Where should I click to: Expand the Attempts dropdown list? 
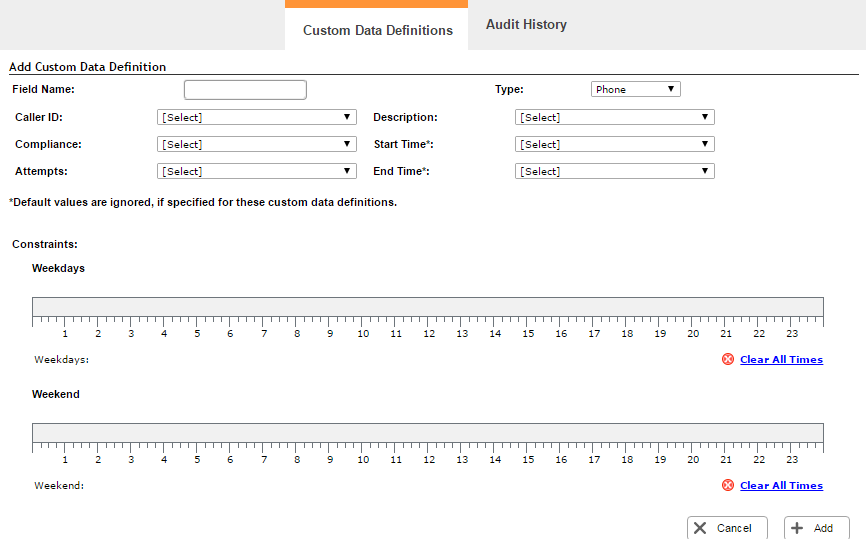(x=256, y=171)
